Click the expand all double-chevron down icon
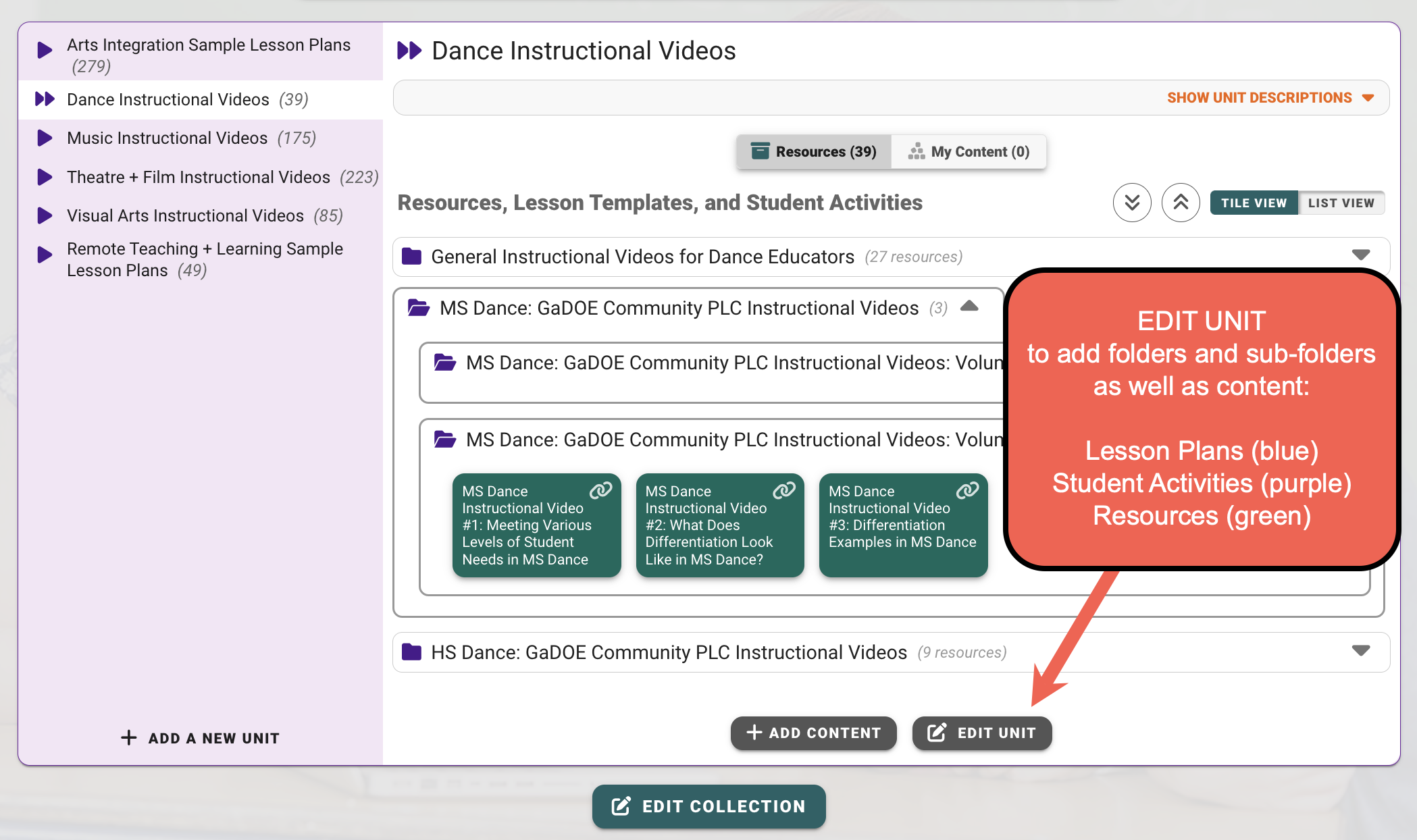The height and width of the screenshot is (840, 1417). [x=1132, y=203]
